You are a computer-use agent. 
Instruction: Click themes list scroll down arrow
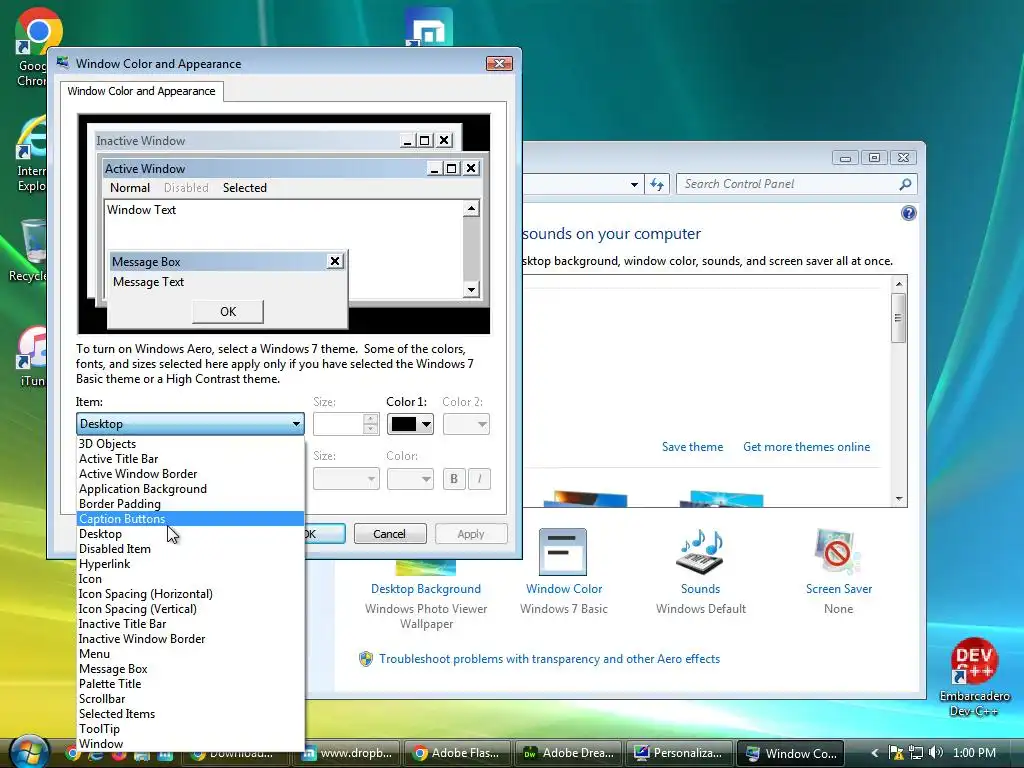[x=899, y=499]
